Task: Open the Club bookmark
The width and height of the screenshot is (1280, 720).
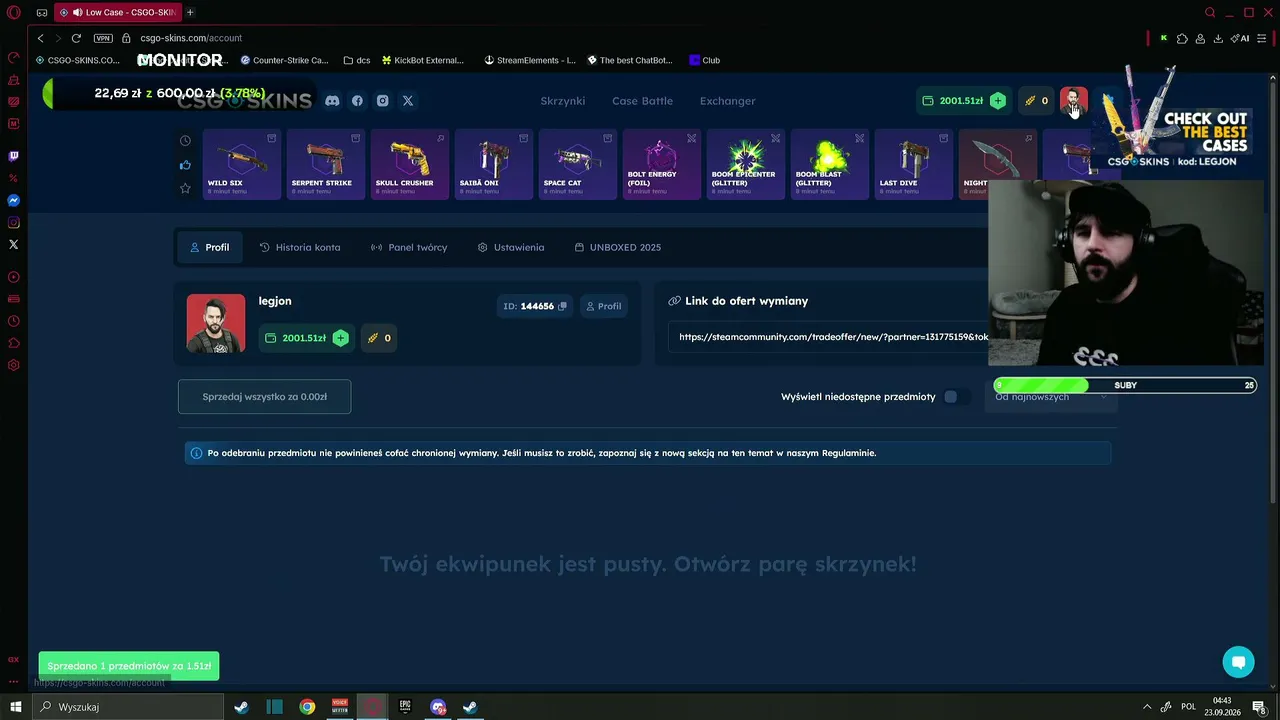Action: point(705,60)
